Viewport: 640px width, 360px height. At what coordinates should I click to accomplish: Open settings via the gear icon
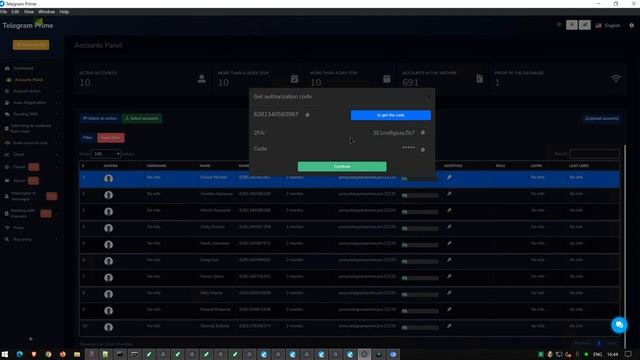[631, 25]
